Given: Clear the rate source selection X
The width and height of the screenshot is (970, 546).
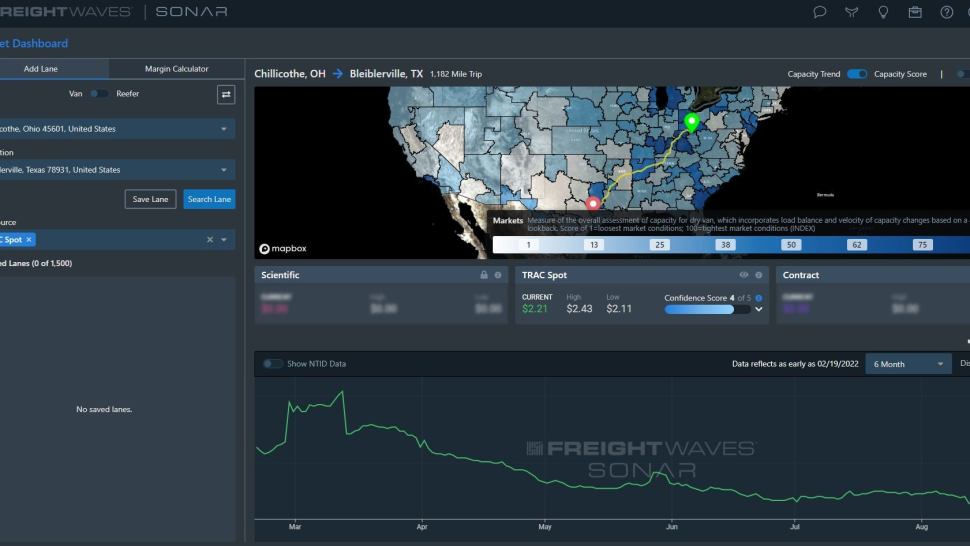Looking at the screenshot, I should [x=210, y=239].
